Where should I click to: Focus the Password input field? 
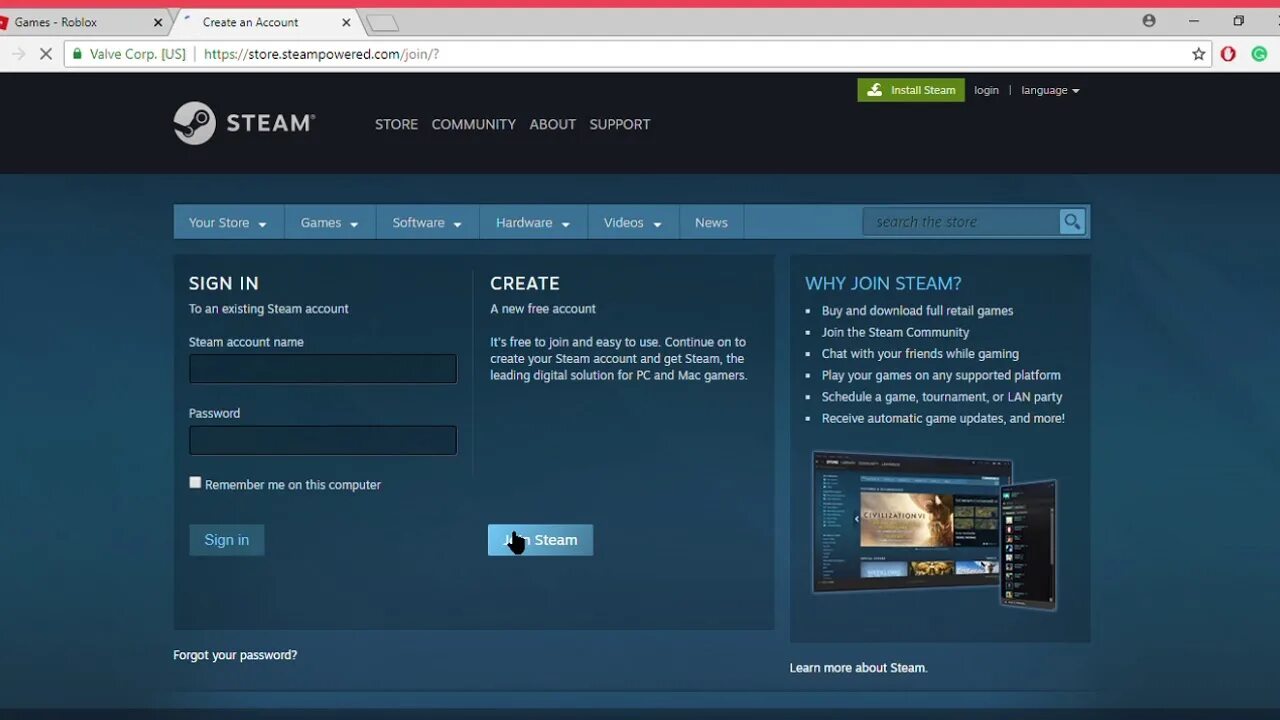point(323,440)
